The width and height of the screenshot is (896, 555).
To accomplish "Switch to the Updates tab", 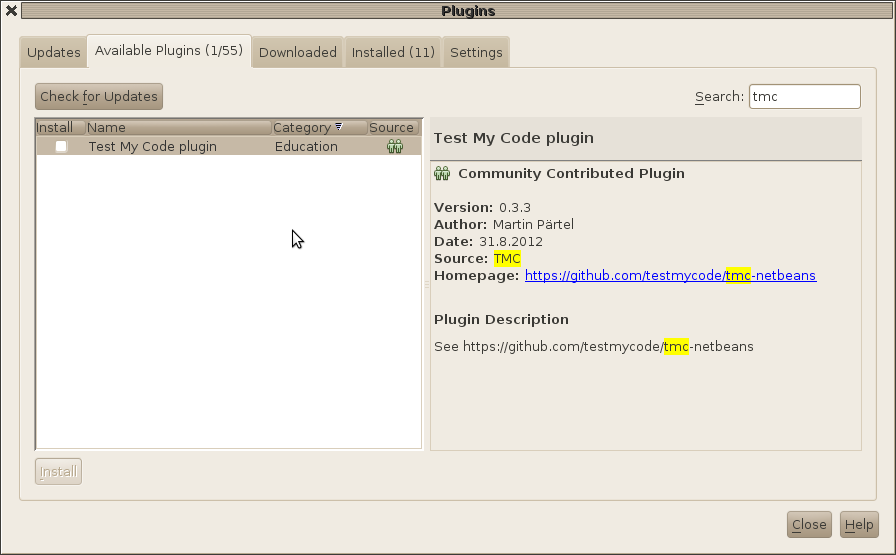I will click(54, 53).
